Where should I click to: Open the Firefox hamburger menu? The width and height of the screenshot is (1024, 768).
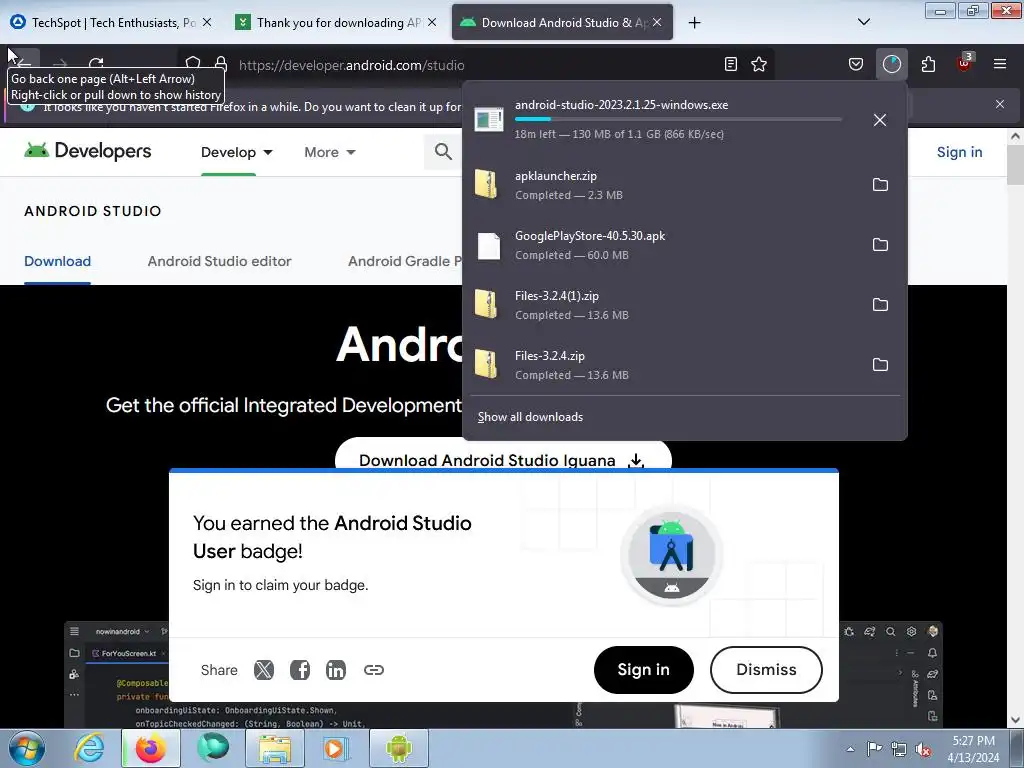[1000, 64]
